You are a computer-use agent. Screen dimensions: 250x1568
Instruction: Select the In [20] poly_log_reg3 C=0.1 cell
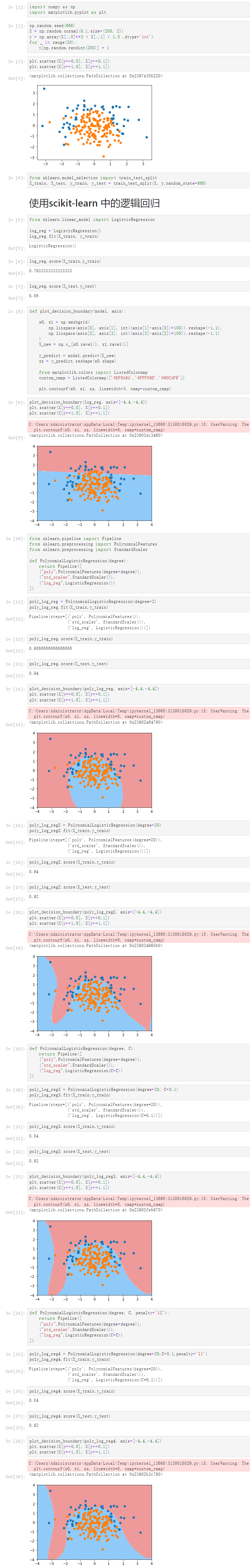point(139,1093)
